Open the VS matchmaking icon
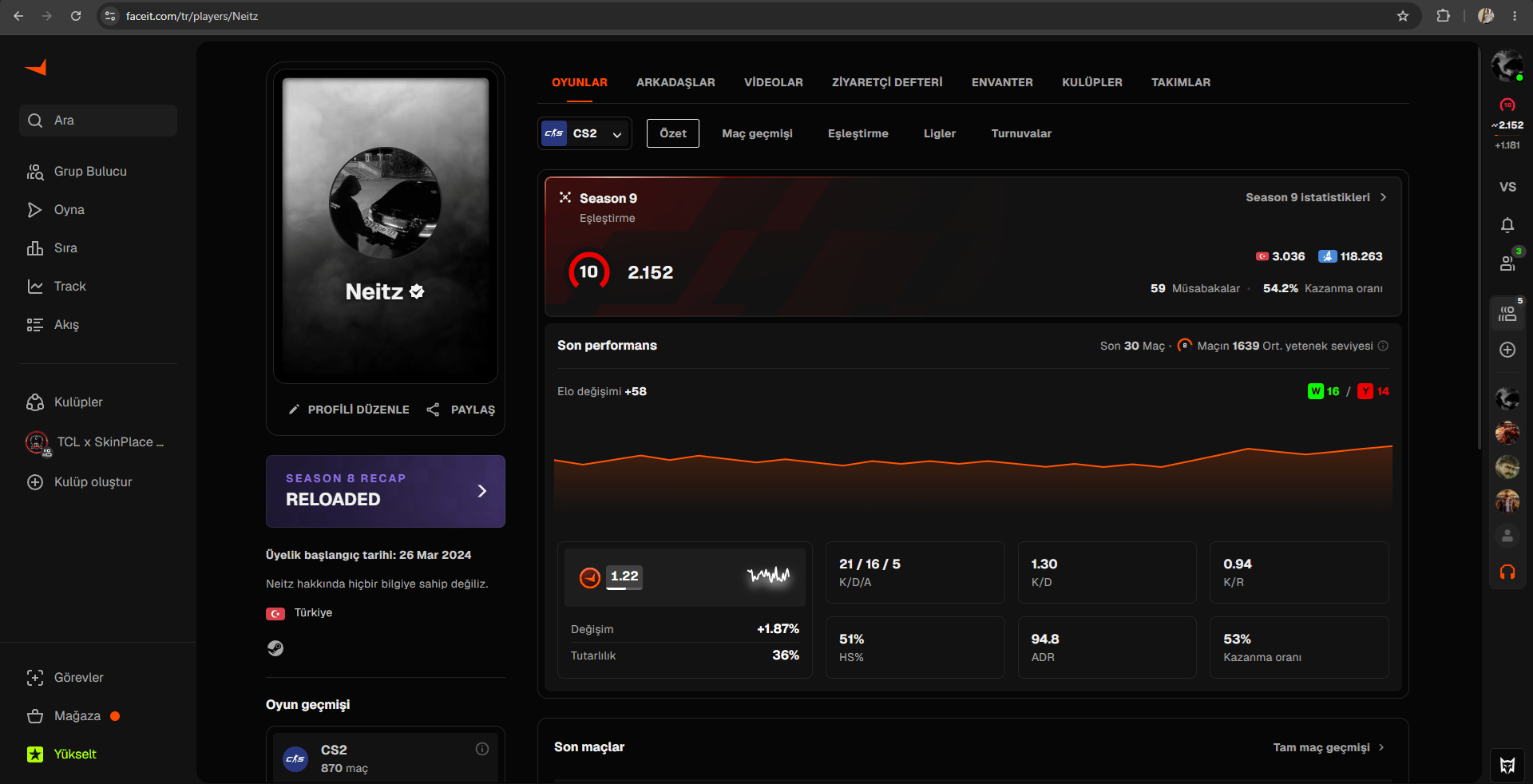This screenshot has height=784, width=1533. pyautogui.click(x=1507, y=187)
